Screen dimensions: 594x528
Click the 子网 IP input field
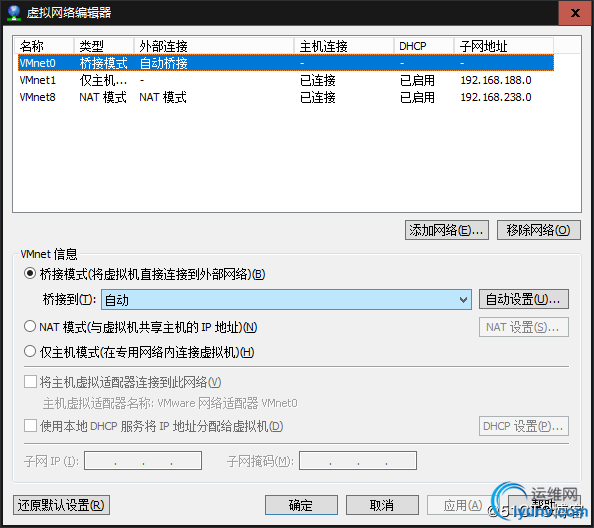(x=143, y=461)
